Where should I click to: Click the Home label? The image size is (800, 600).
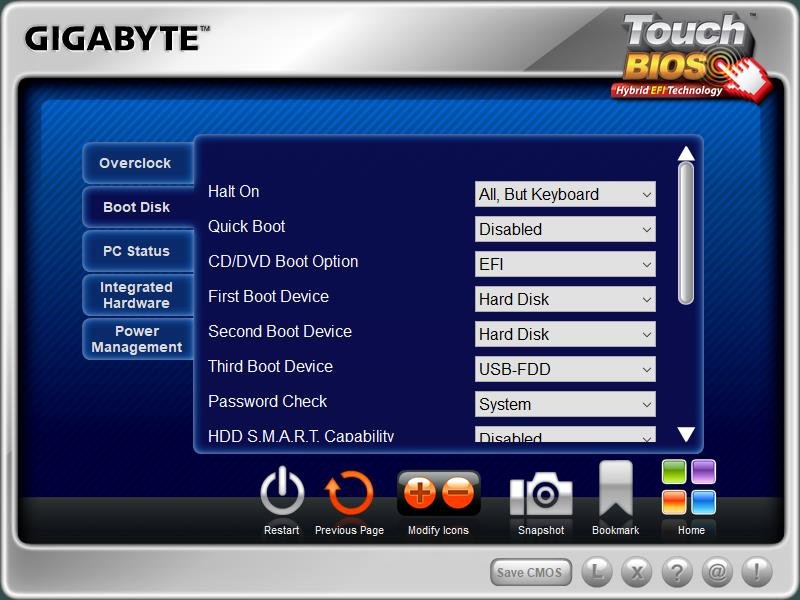click(691, 530)
